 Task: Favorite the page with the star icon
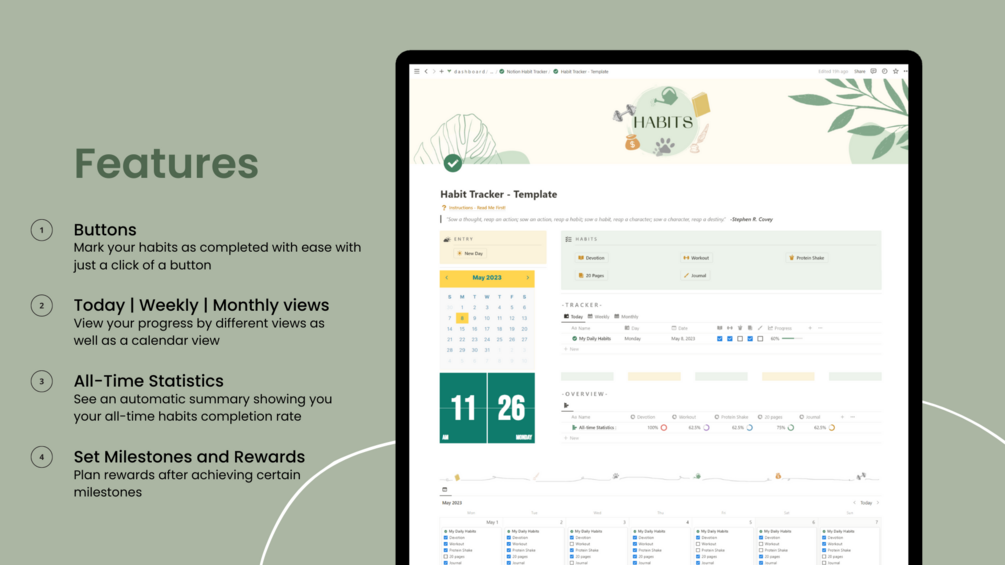895,71
